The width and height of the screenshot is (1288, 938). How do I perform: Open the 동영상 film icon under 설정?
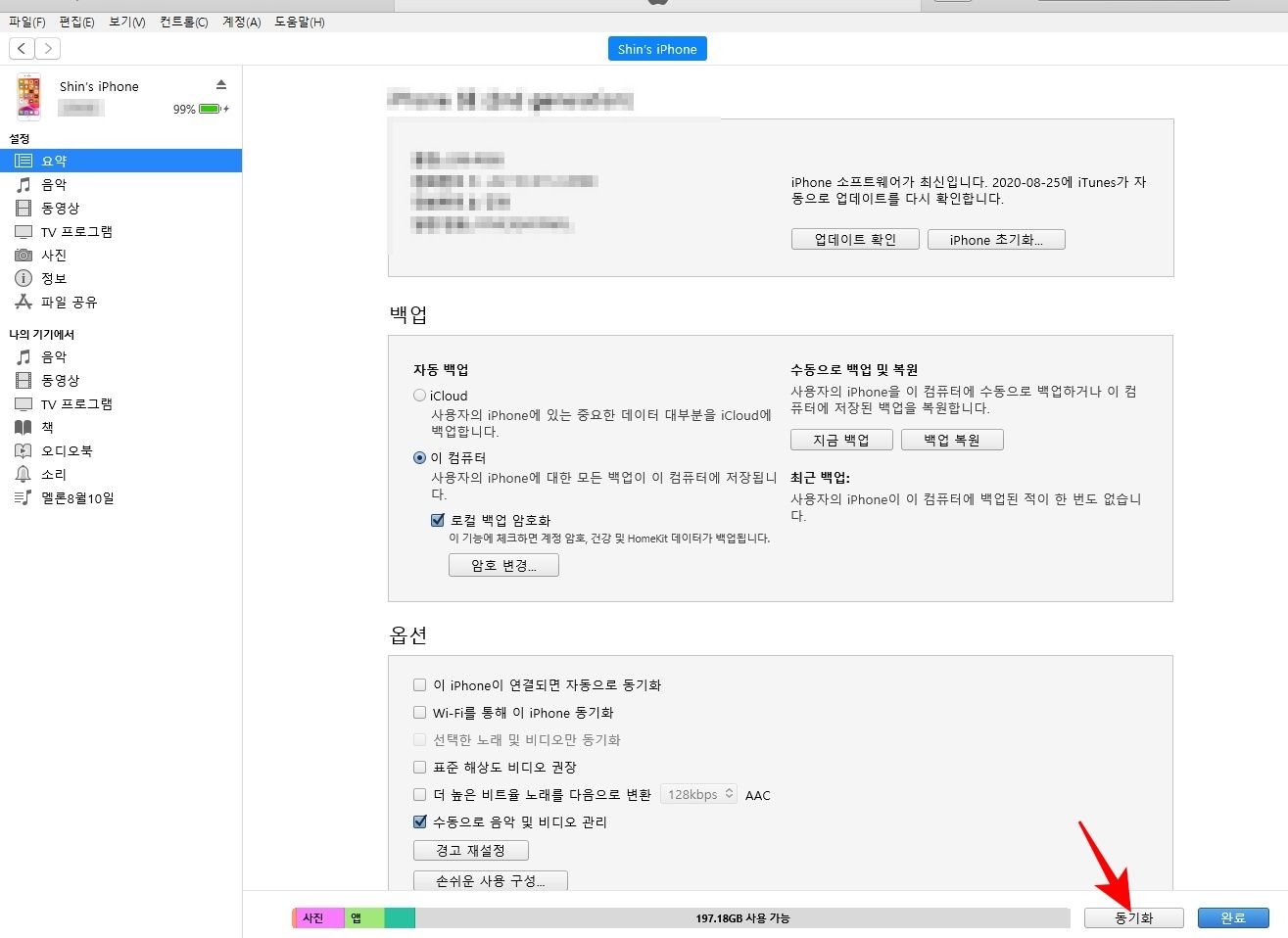pos(24,208)
